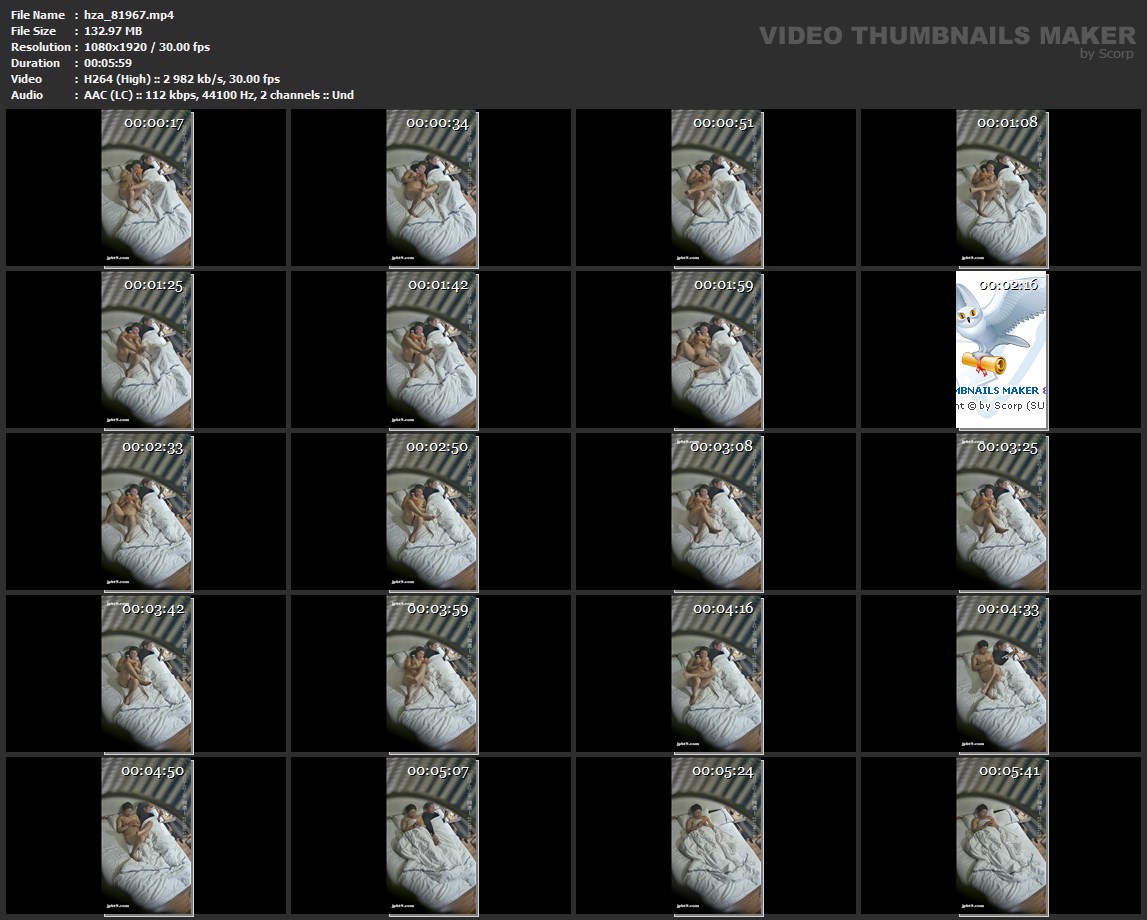Select the thumbnail marked 00:02:33
This screenshot has height=920, width=1147.
[x=147, y=511]
